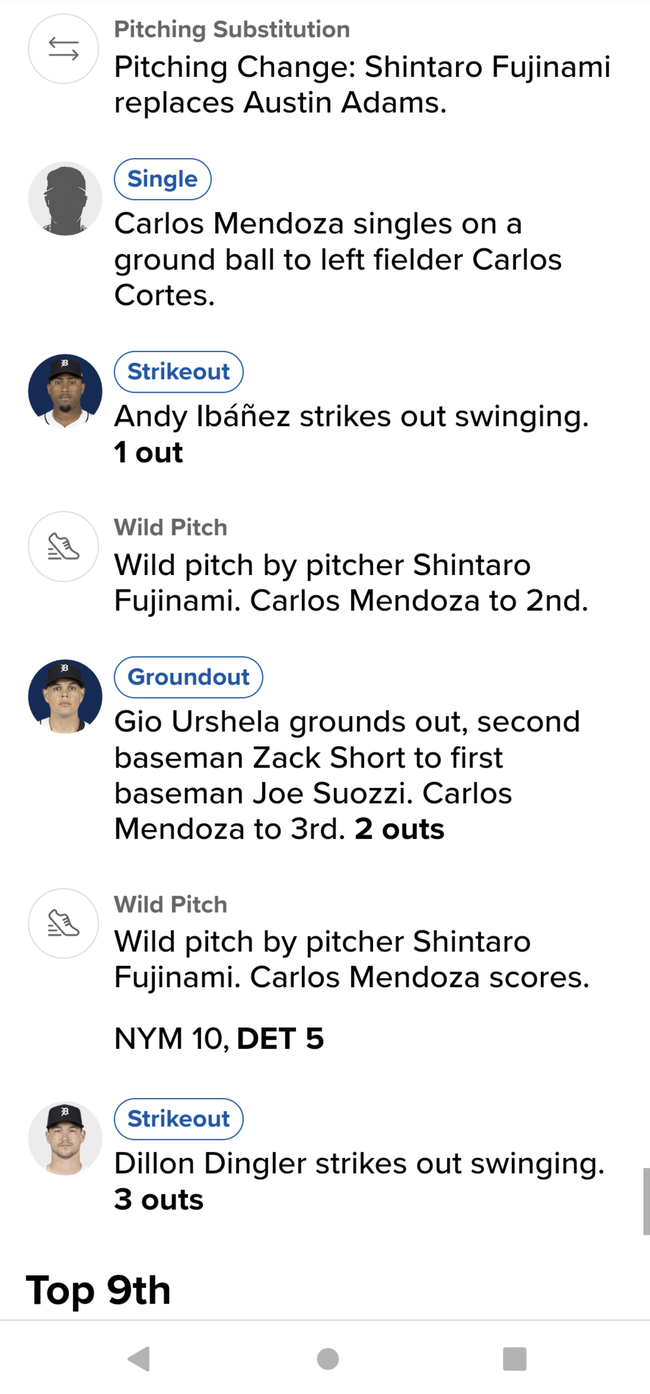The width and height of the screenshot is (650, 1394).
Task: Tap the NYM 10, DET 5 score line
Action: coord(219,1039)
